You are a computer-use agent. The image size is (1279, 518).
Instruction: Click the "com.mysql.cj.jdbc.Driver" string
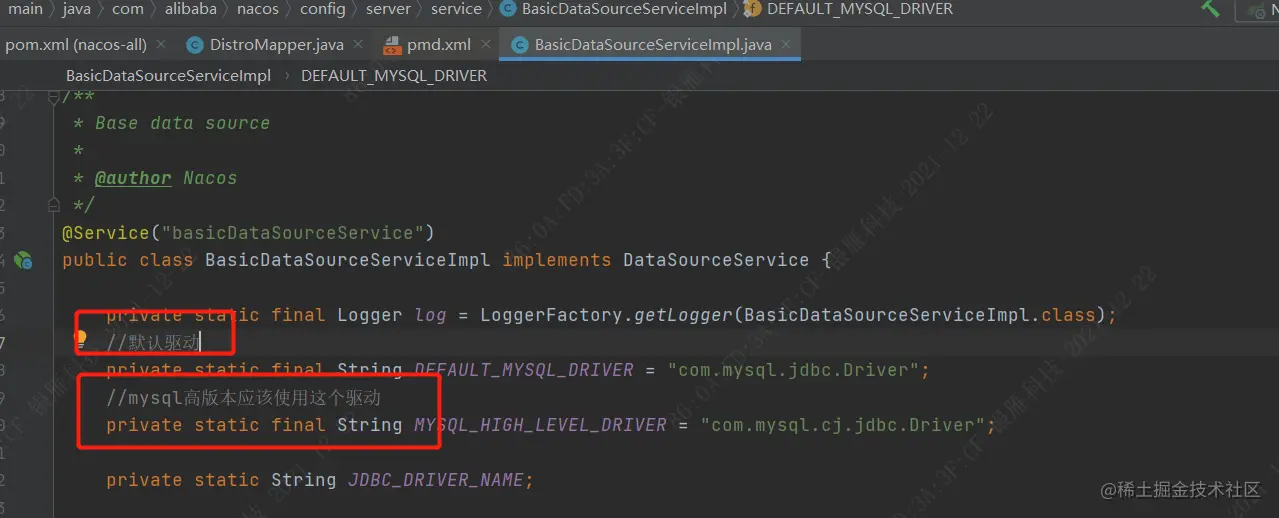point(842,425)
